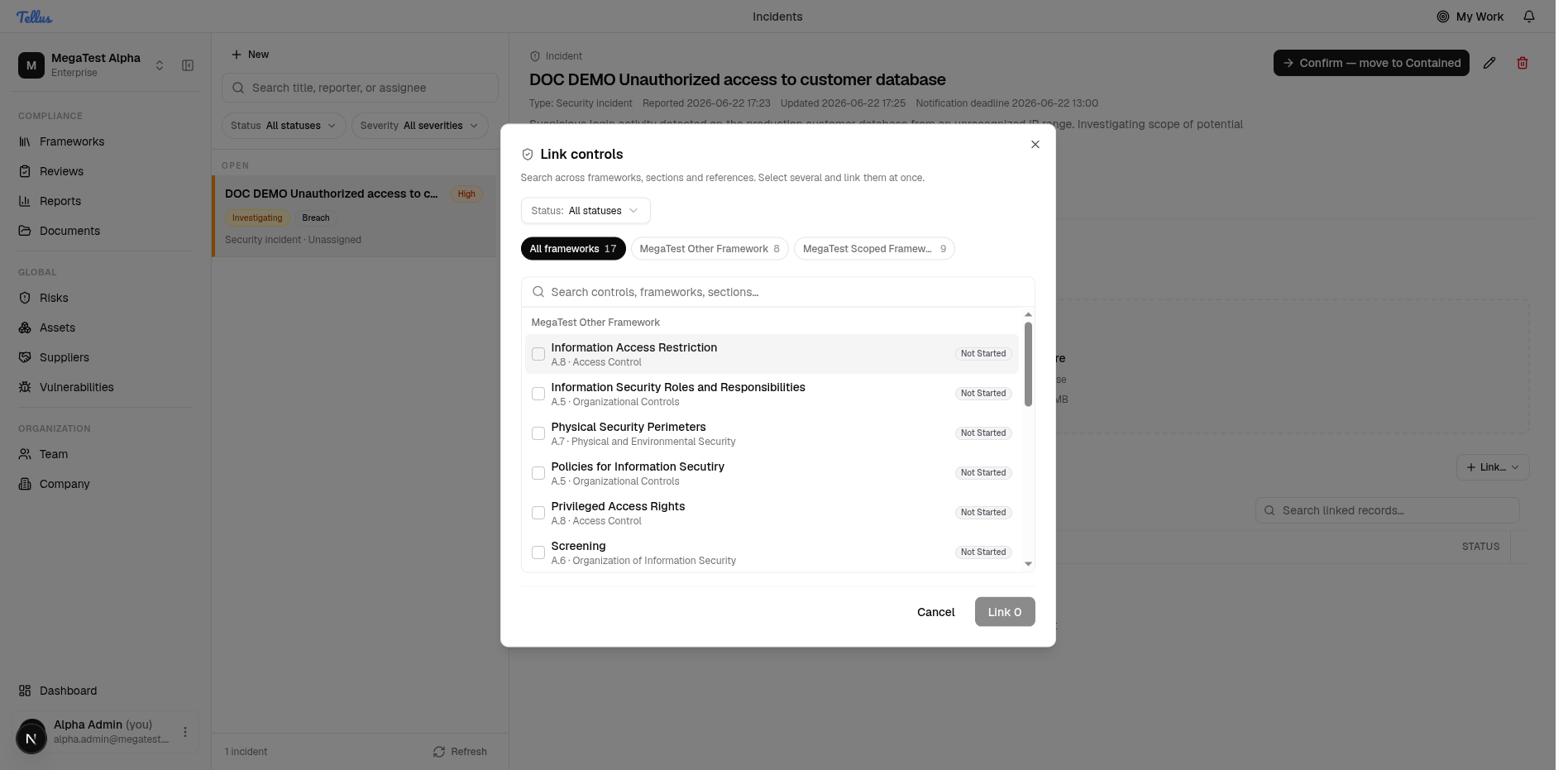
Task: Click the Suppliers icon
Action: [25, 357]
